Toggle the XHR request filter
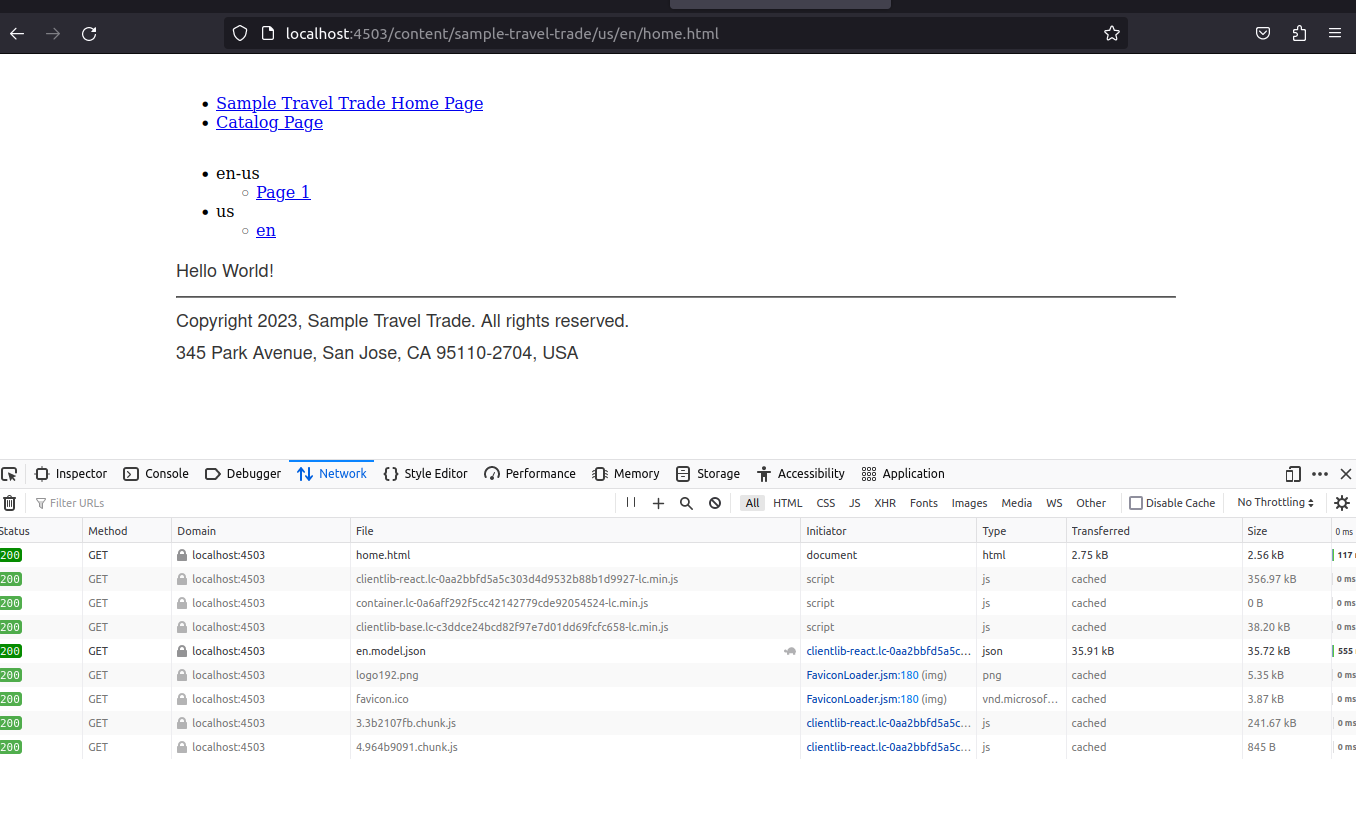Screen dimensions: 1356x813 point(884,503)
